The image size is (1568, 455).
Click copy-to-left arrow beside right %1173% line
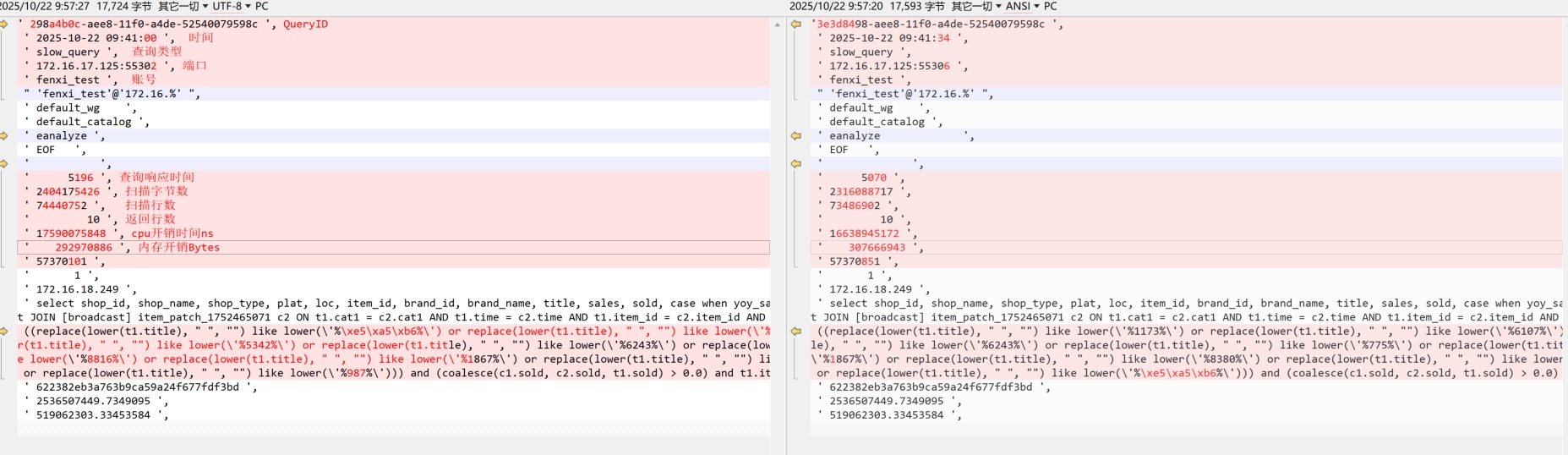click(x=795, y=332)
